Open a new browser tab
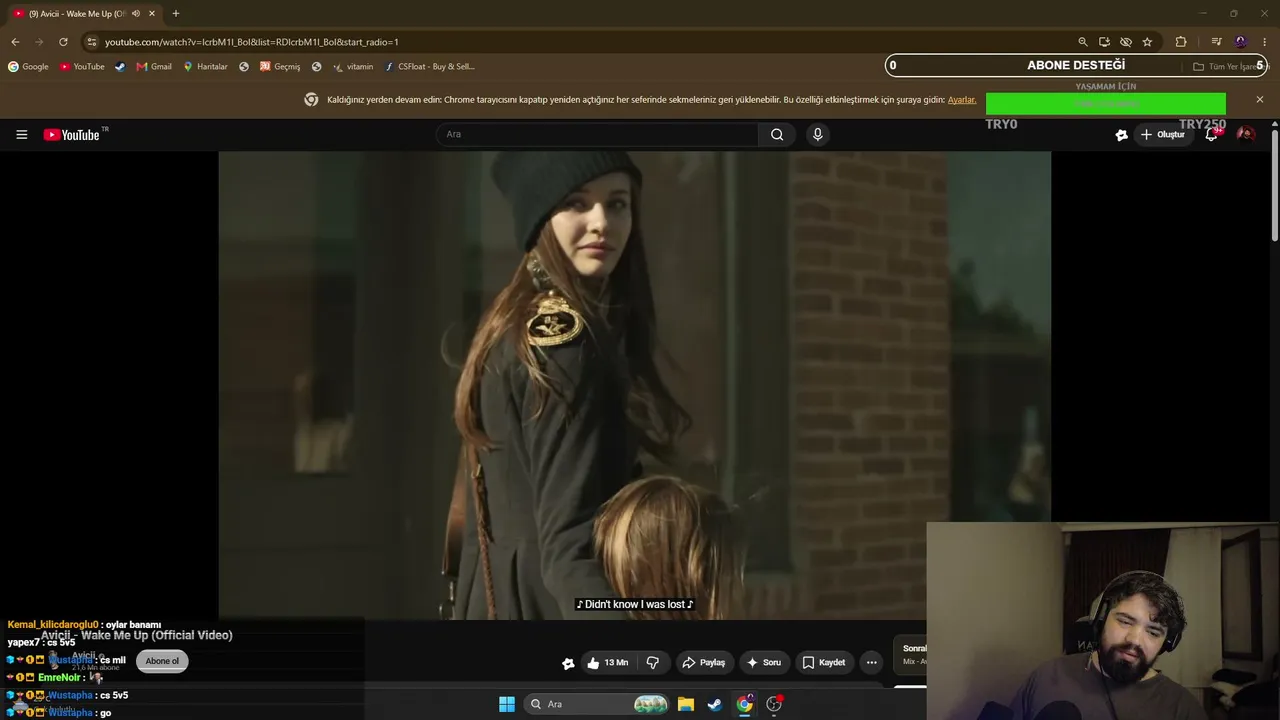Image resolution: width=1280 pixels, height=720 pixels. [176, 13]
